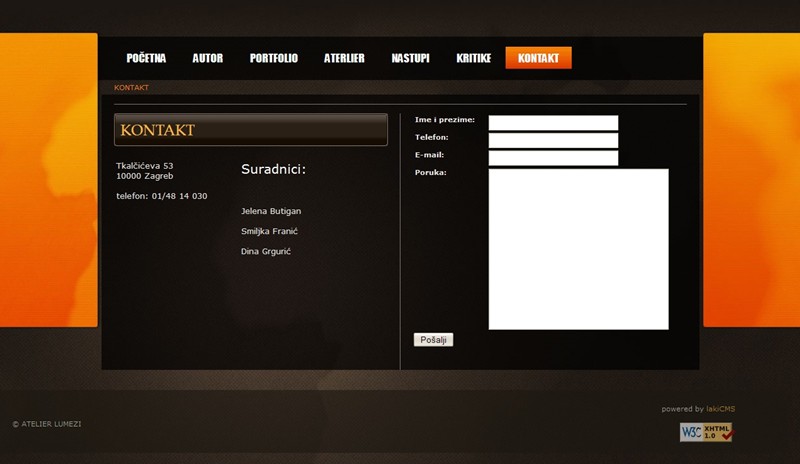Click the Ime i prezime label
This screenshot has width=800, height=464.
click(x=444, y=120)
